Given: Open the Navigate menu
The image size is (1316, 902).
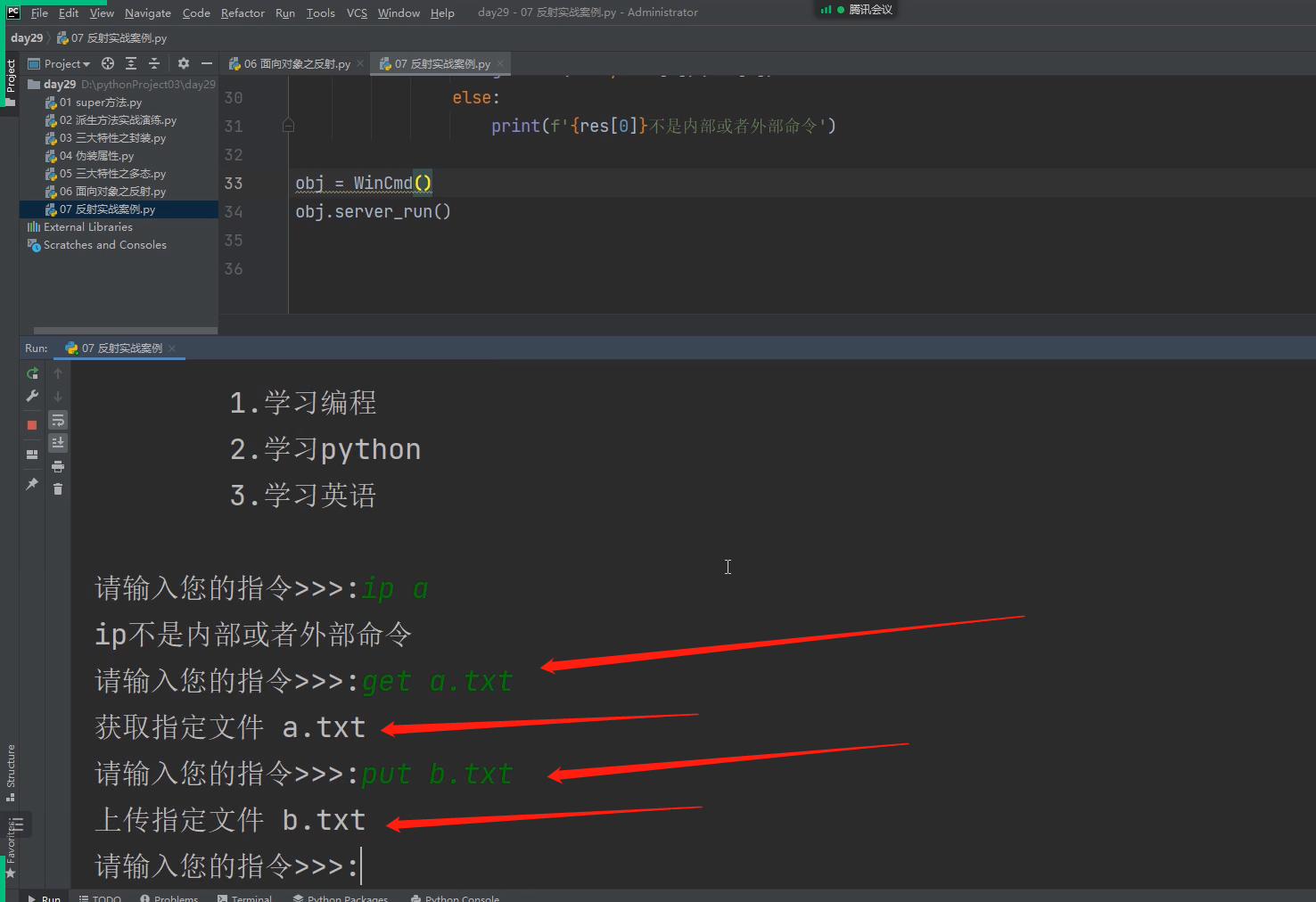Looking at the screenshot, I should pos(148,12).
